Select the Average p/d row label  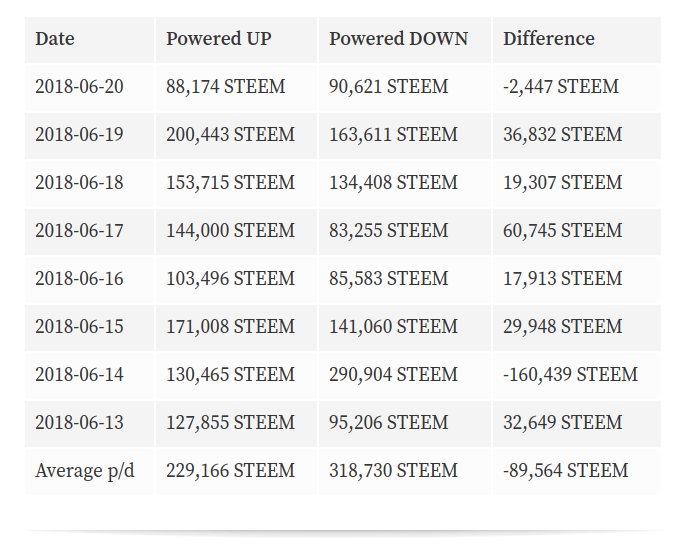coord(85,471)
